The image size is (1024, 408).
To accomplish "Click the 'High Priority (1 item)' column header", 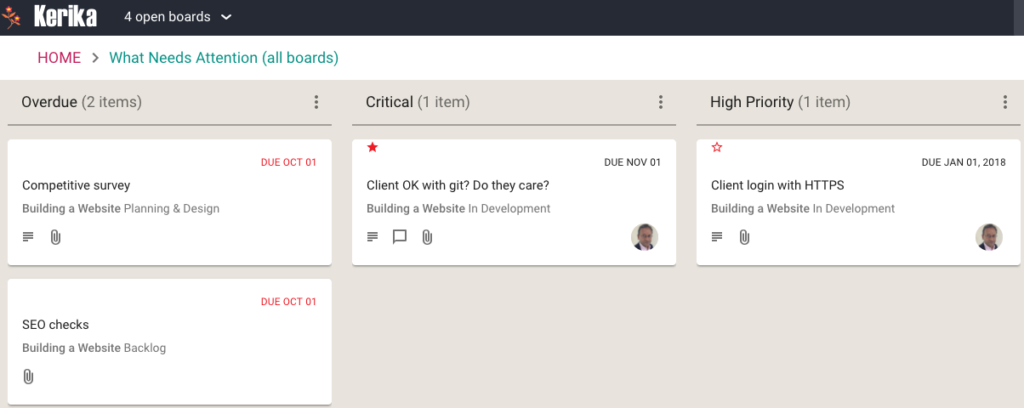I will 780,102.
